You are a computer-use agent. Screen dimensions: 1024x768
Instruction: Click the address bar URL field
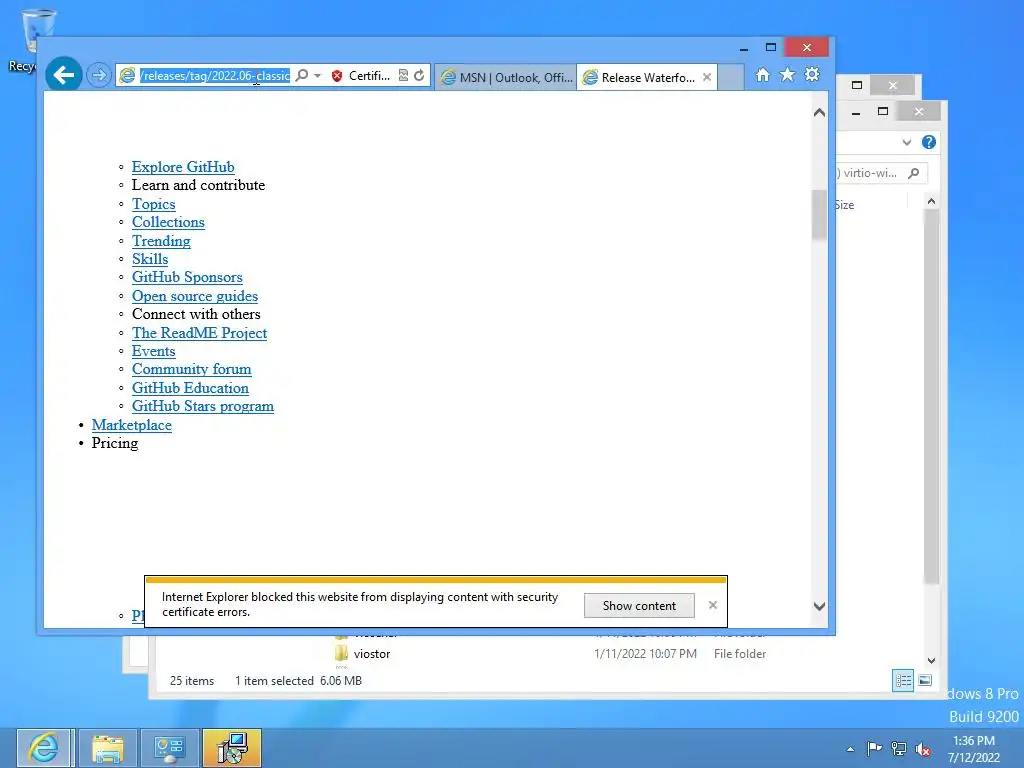(214, 76)
